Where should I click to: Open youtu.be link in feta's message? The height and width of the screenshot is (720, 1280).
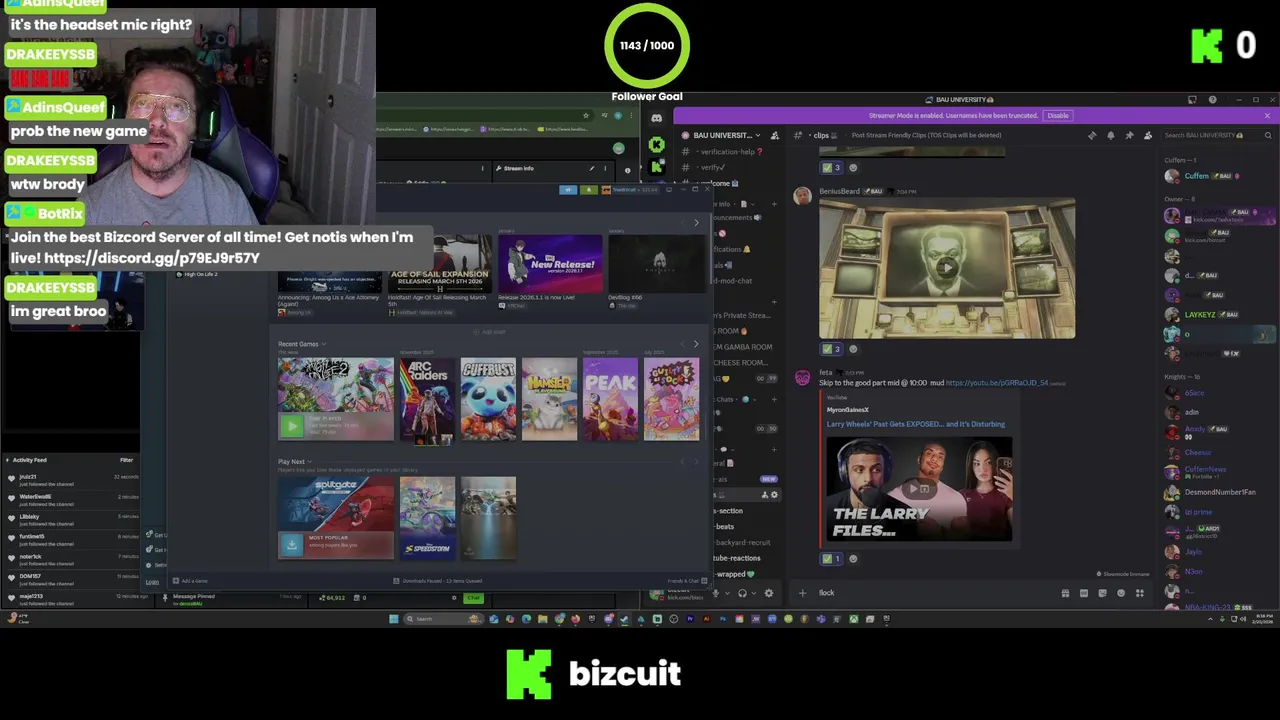tap(997, 383)
